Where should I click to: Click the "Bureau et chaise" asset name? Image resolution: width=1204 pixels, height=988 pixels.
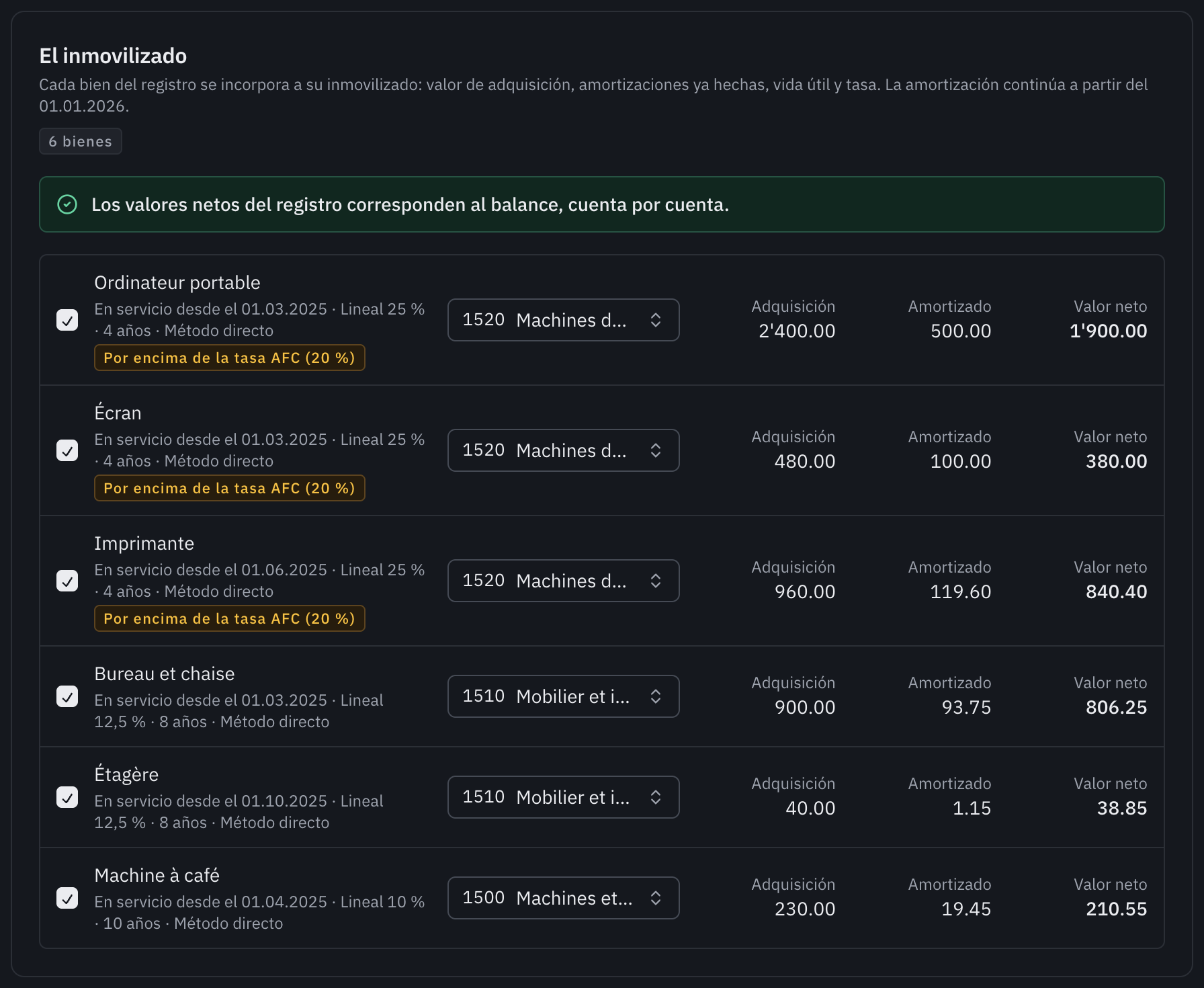pyautogui.click(x=165, y=673)
